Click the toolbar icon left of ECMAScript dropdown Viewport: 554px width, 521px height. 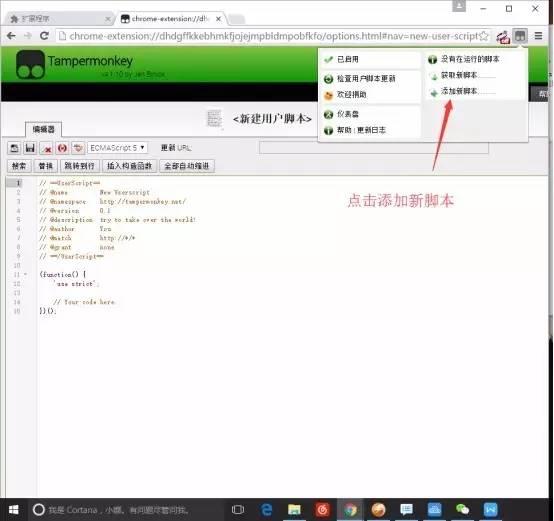pos(78,148)
